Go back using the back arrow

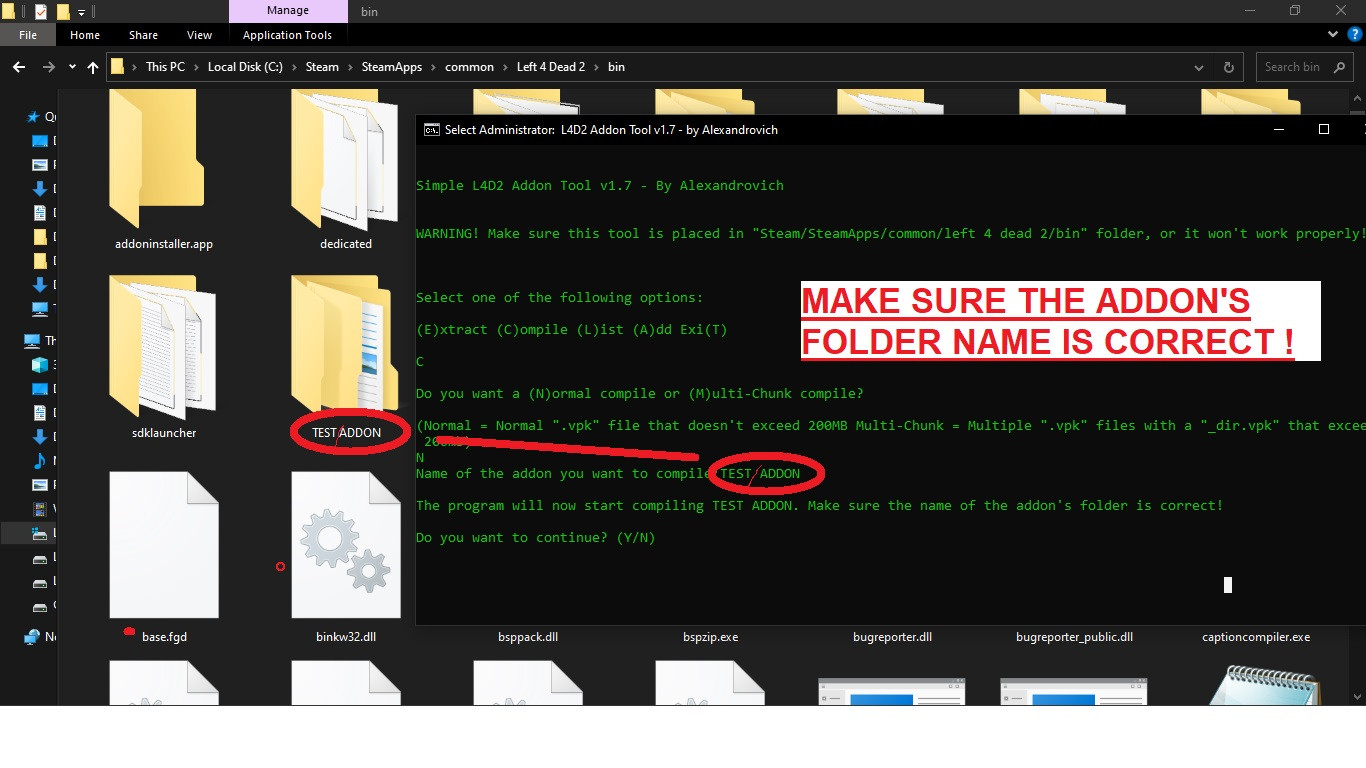(x=18, y=67)
